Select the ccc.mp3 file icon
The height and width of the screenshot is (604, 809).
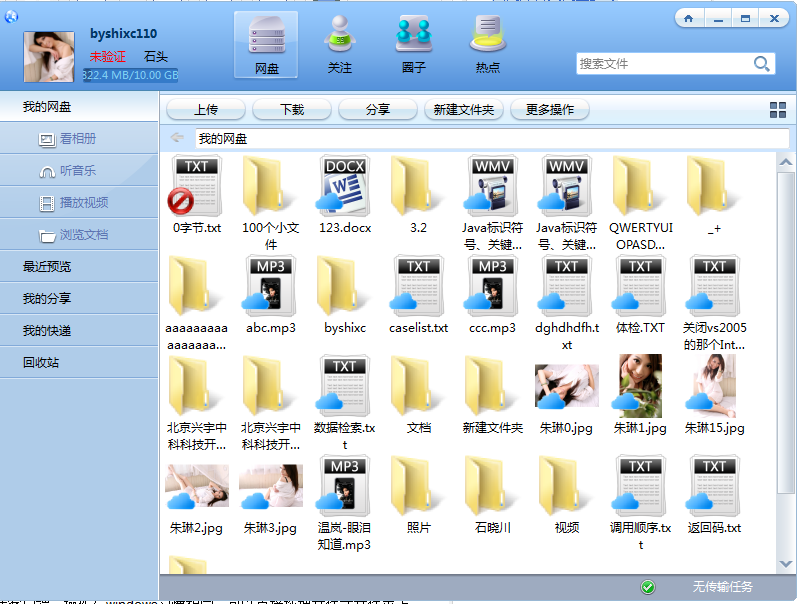point(491,285)
